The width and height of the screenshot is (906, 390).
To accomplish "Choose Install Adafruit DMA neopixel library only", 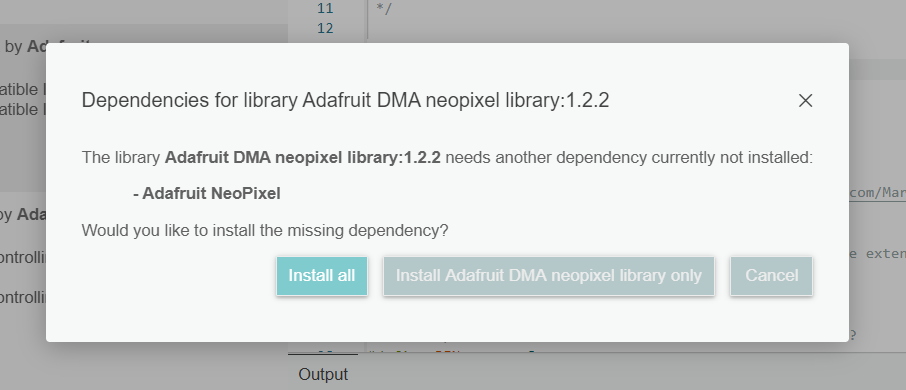I will (548, 276).
